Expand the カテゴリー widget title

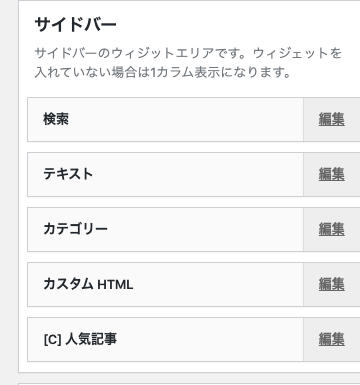[75, 229]
